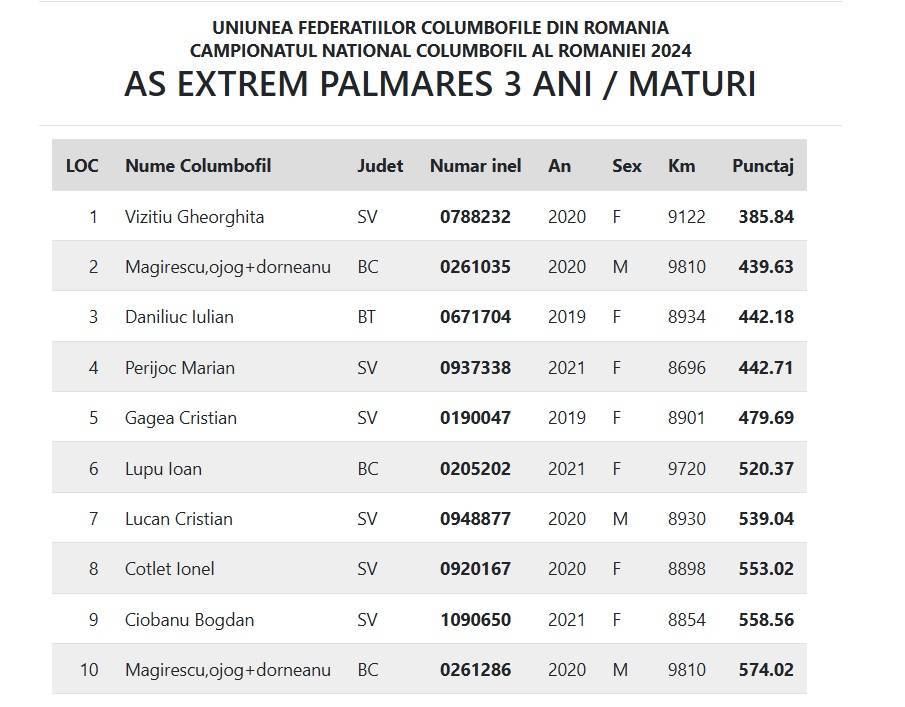Click ring number 0788232
Image resolution: width=905 pixels, height=707 pixels.
475,217
